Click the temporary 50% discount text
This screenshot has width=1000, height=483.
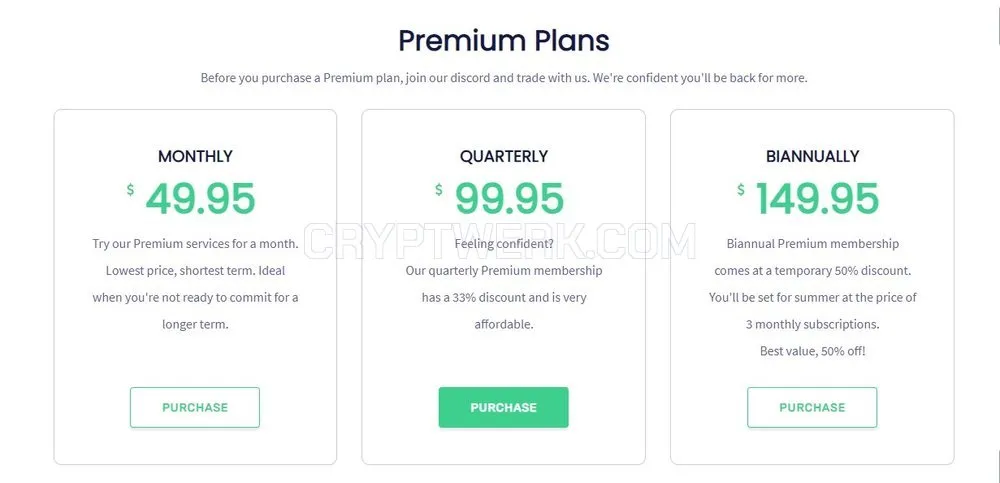coord(812,271)
